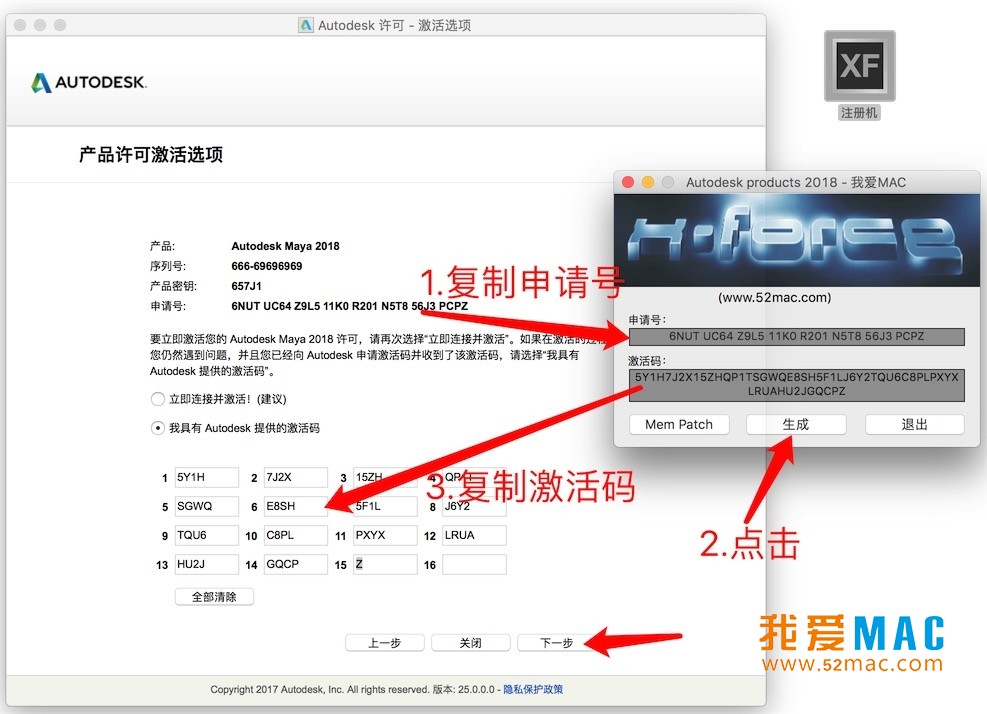Click the Copyright 2017 Autodesk footer text
The width and height of the screenshot is (987, 714).
[x=320, y=689]
